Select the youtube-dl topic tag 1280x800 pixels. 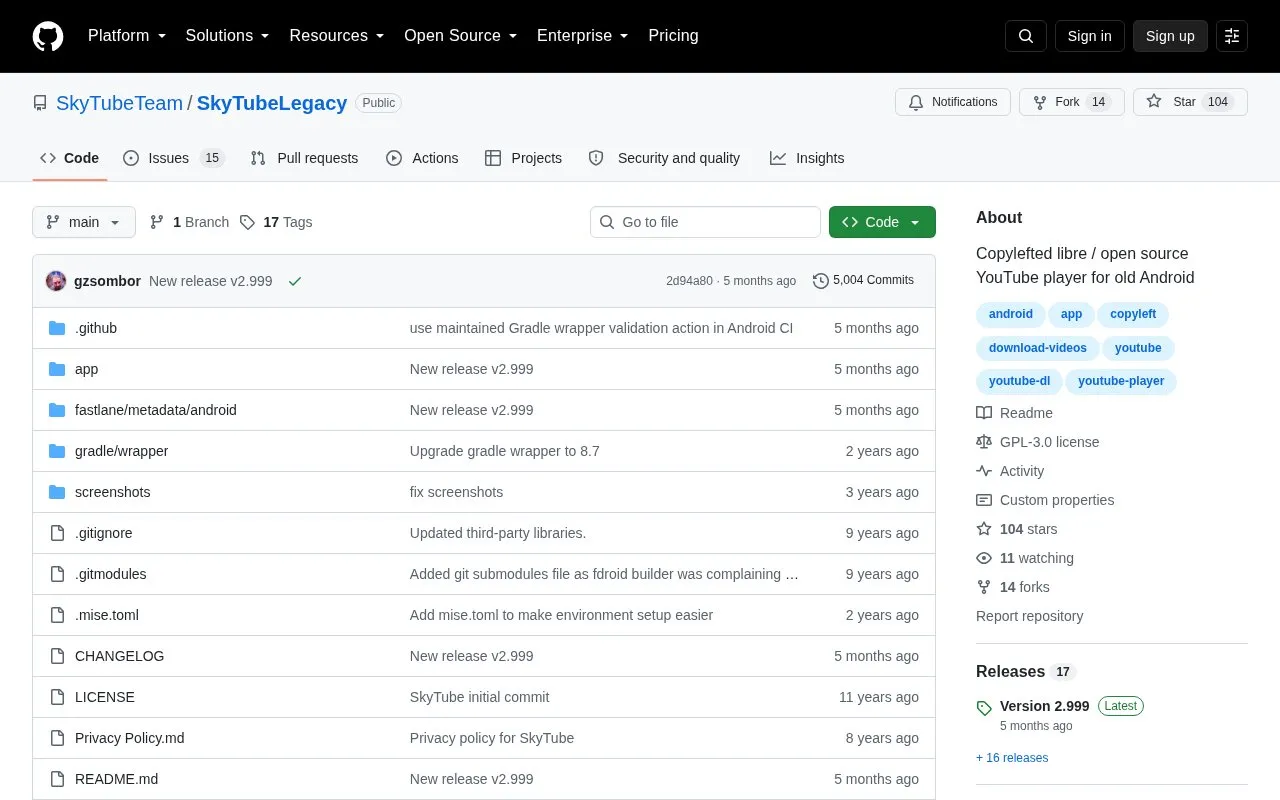[1019, 381]
